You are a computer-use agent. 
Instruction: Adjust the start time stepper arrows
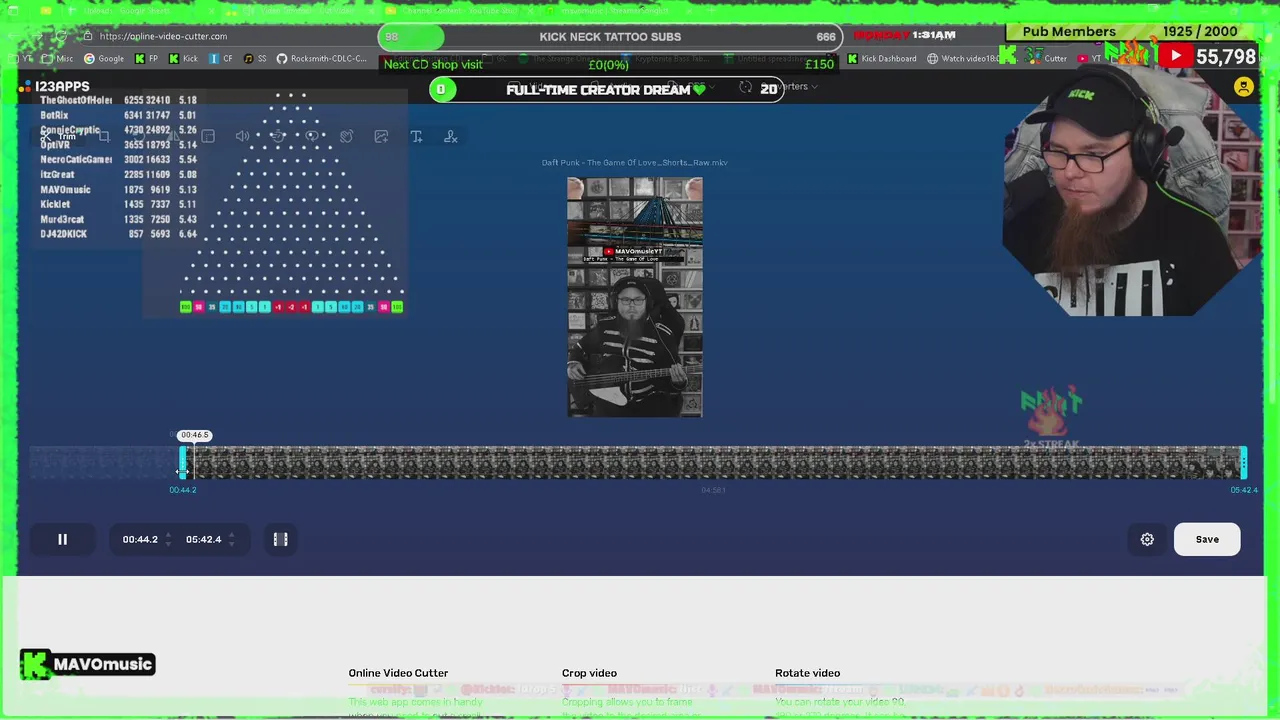167,539
